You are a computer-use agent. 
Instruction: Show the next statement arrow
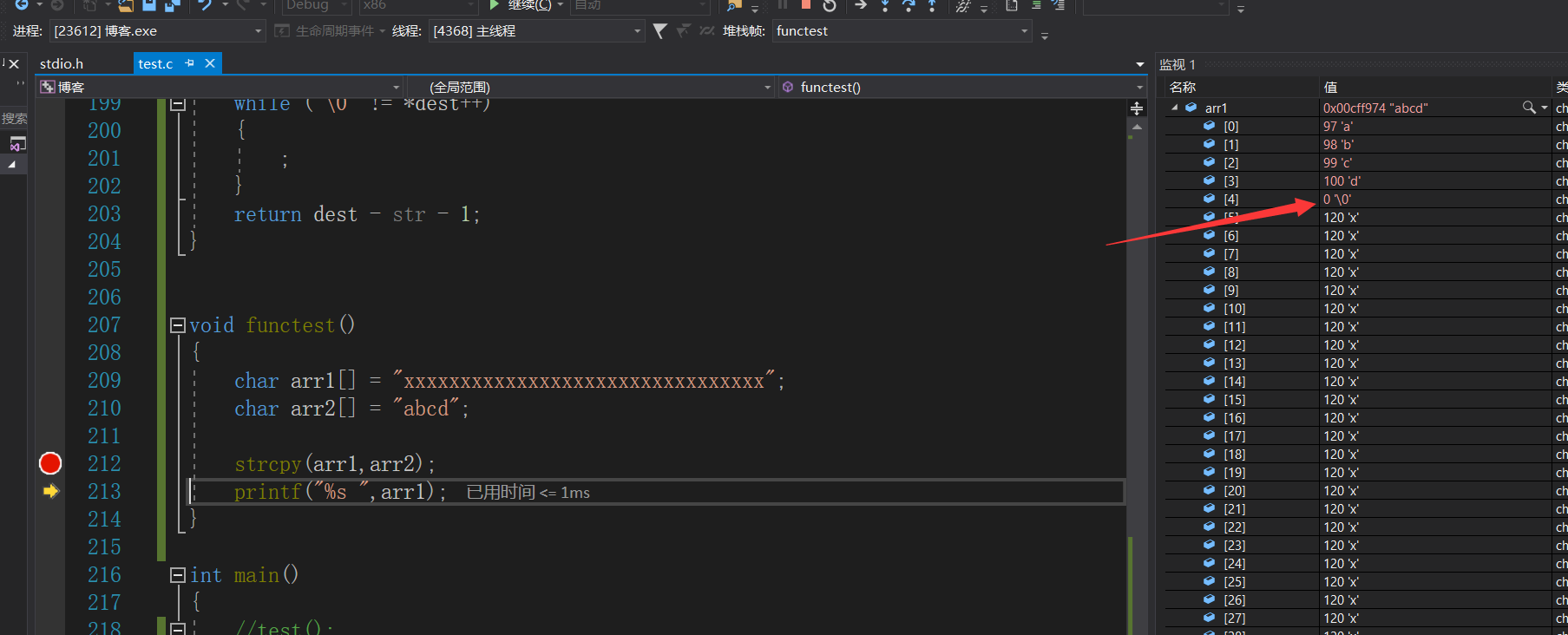(x=861, y=5)
